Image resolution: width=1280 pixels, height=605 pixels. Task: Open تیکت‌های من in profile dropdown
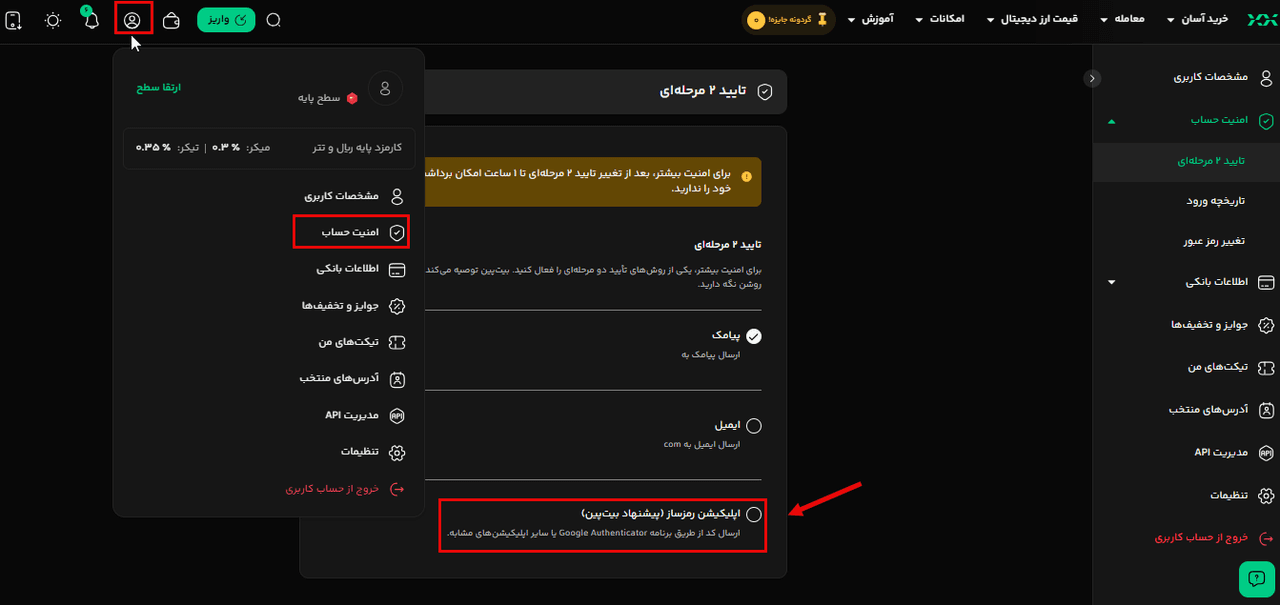(362, 342)
